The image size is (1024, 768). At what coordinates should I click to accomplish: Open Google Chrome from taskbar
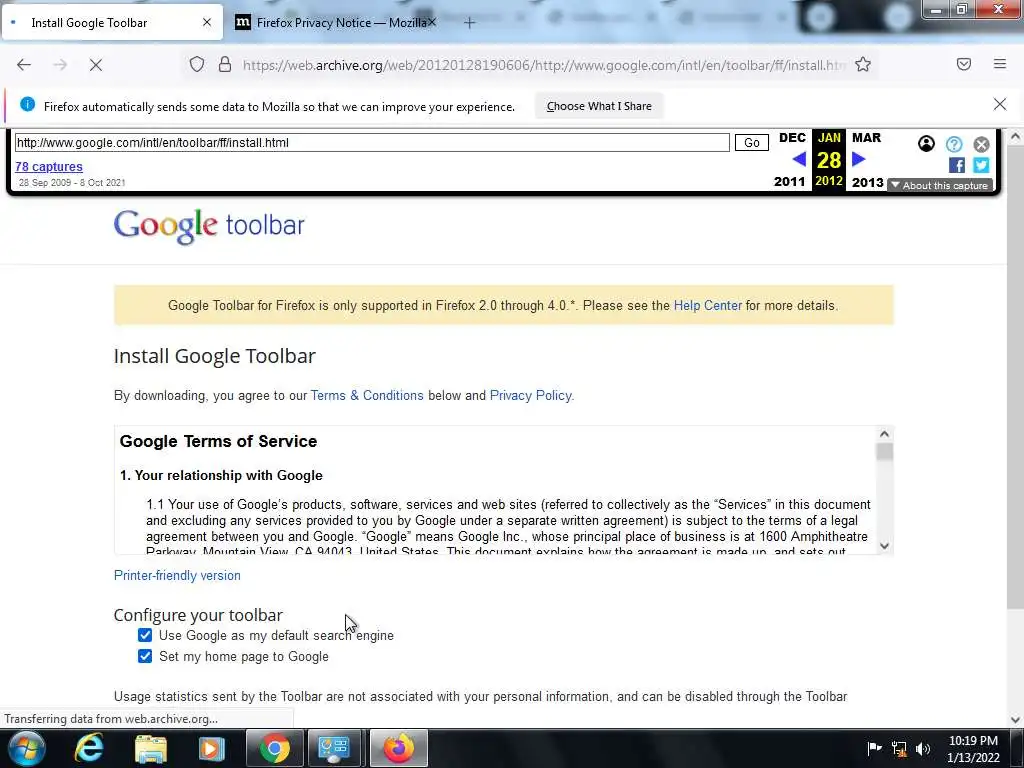(x=275, y=748)
